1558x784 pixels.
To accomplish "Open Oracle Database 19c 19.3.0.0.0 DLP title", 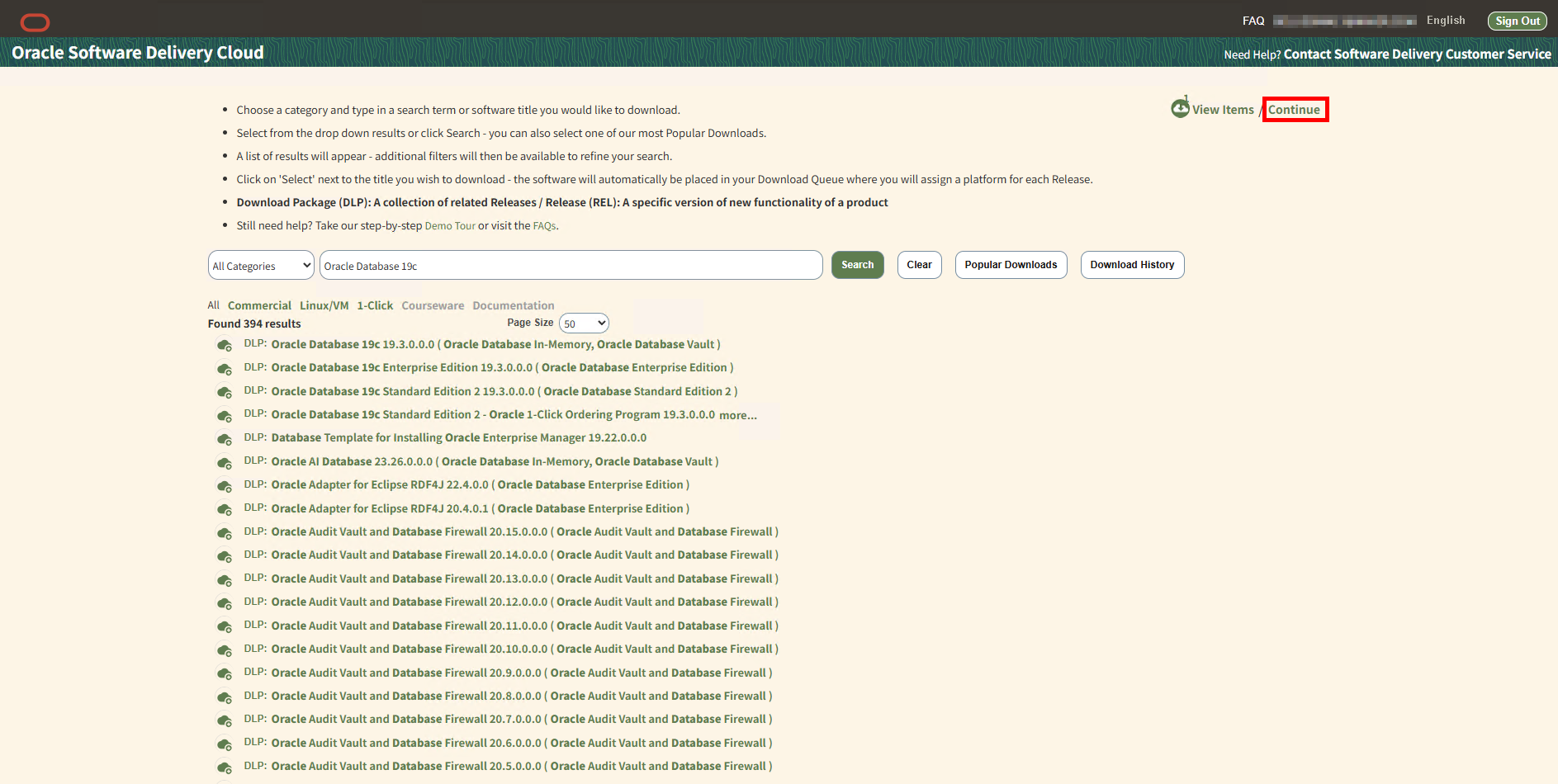I will pyautogui.click(x=495, y=345).
